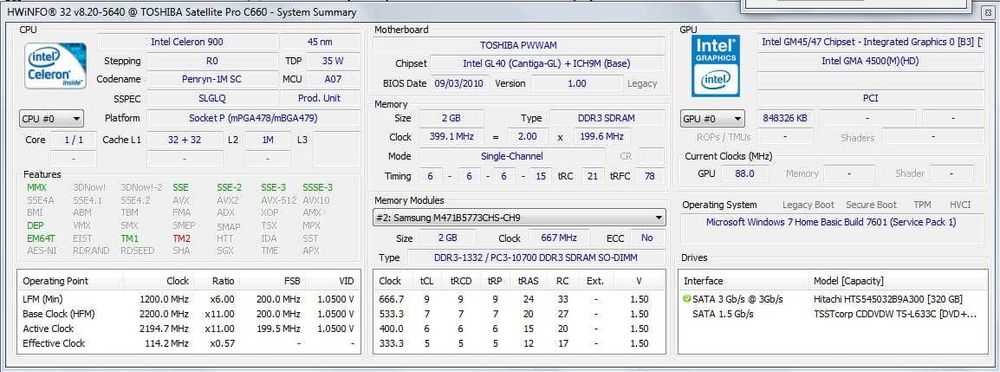Click the Model [Capacity] column header

[848, 281]
